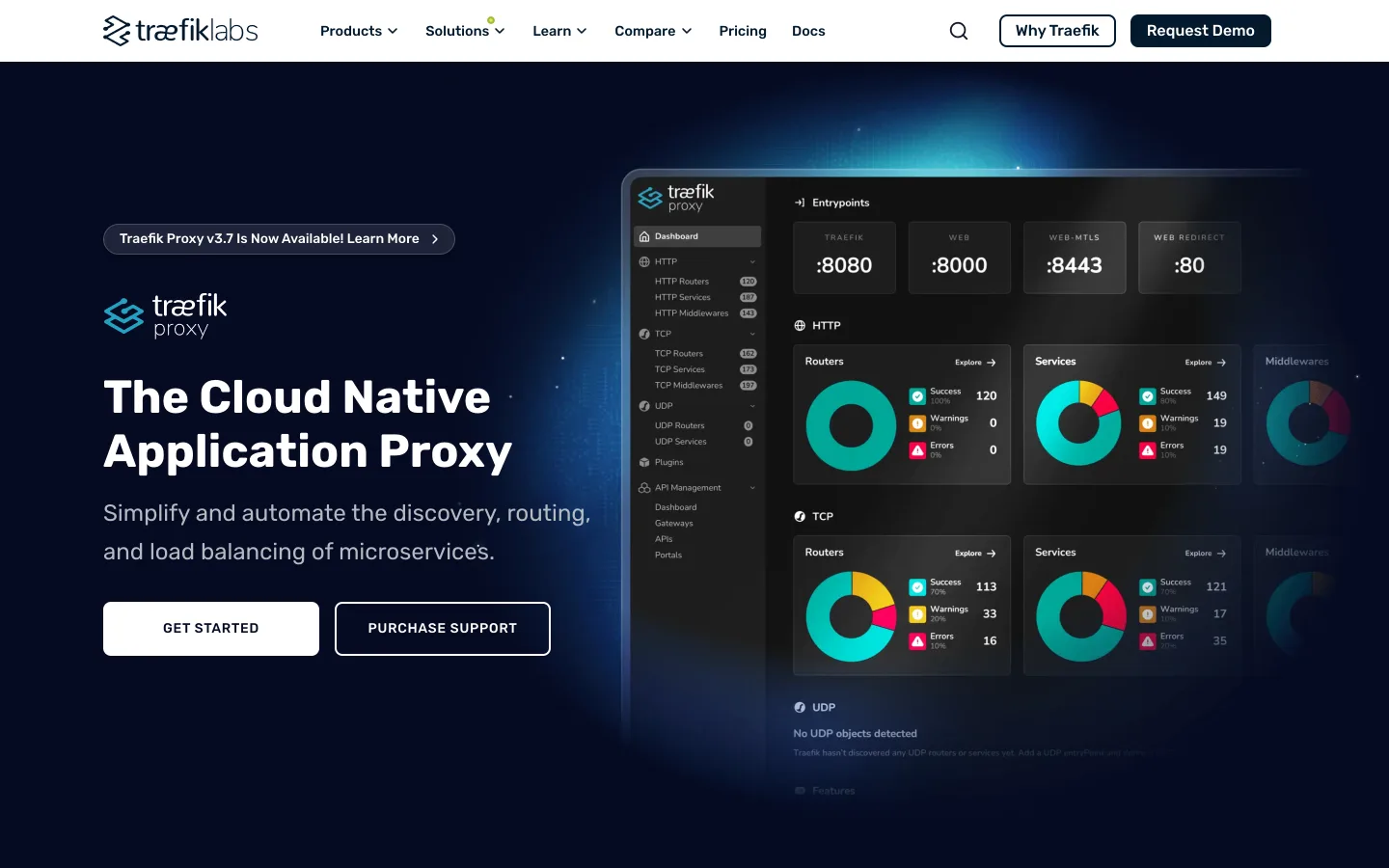Click the HTTP section globe icon
The height and width of the screenshot is (868, 1389).
(x=800, y=326)
